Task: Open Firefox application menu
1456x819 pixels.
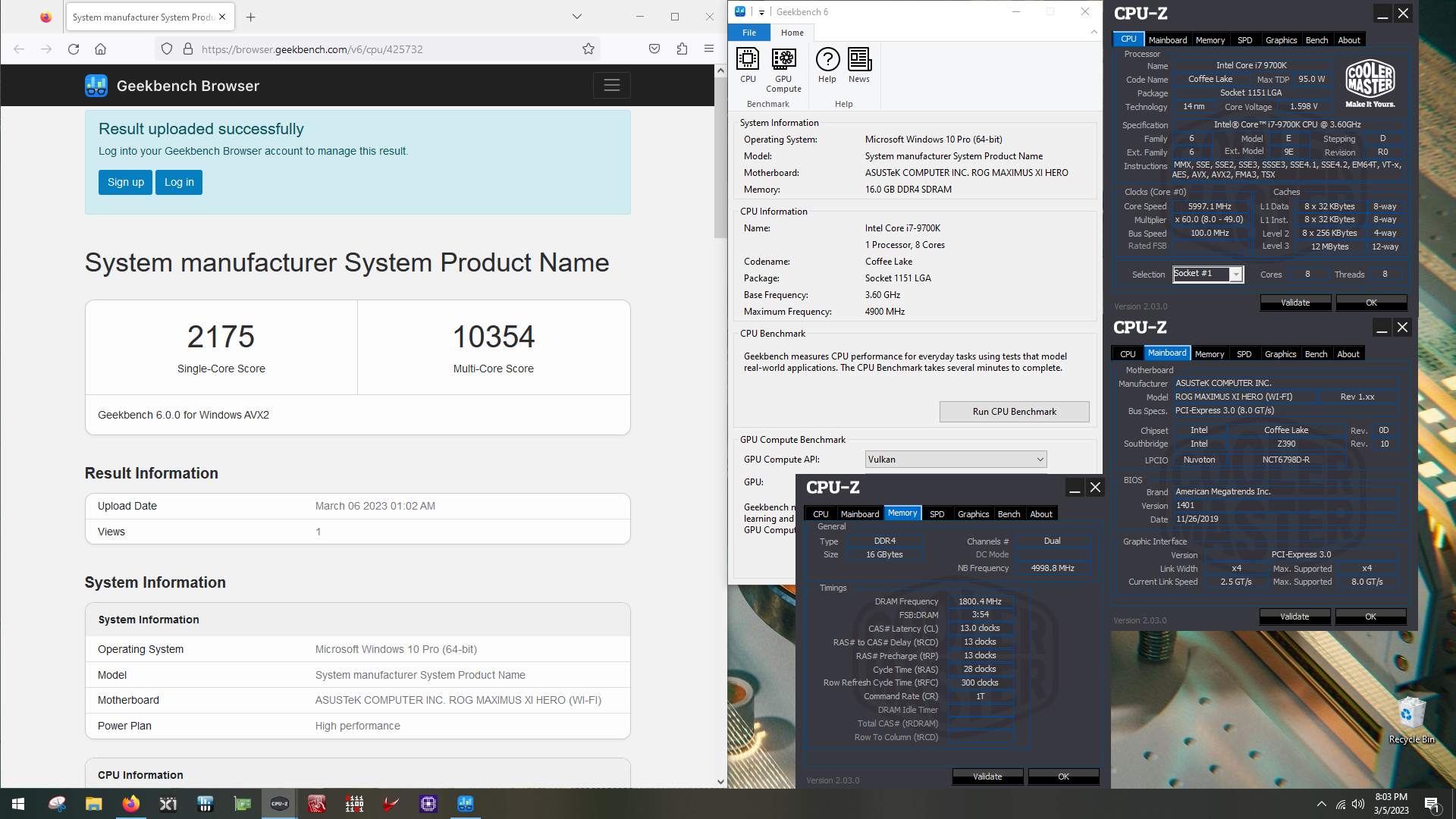Action: coord(709,49)
